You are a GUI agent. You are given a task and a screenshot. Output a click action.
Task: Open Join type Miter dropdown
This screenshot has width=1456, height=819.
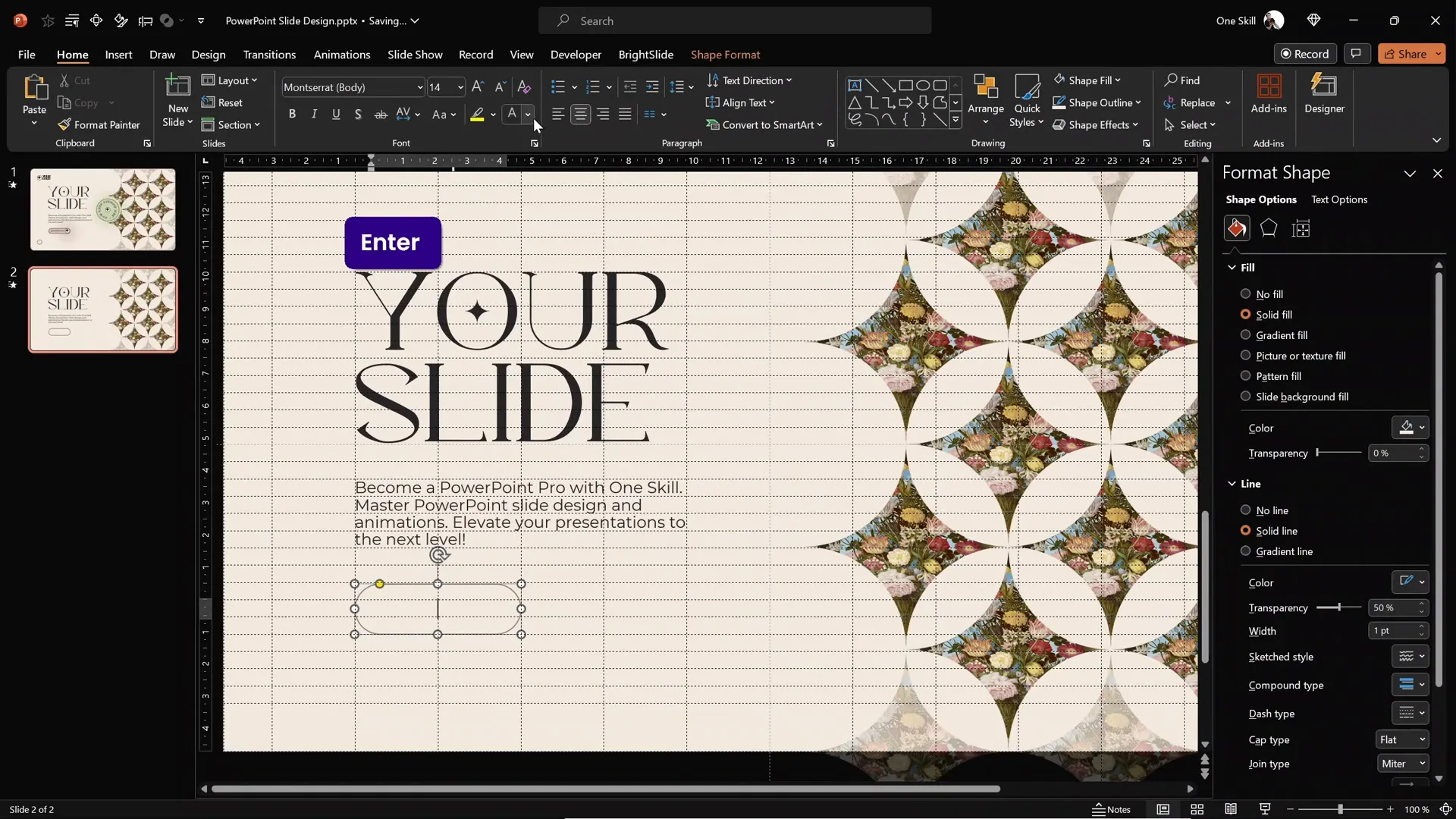pyautogui.click(x=1403, y=764)
